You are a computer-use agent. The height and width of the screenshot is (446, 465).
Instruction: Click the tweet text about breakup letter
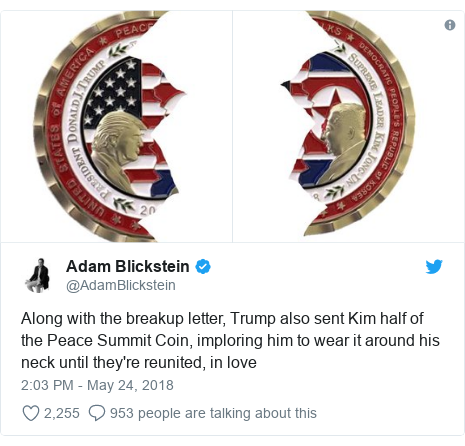[230, 340]
